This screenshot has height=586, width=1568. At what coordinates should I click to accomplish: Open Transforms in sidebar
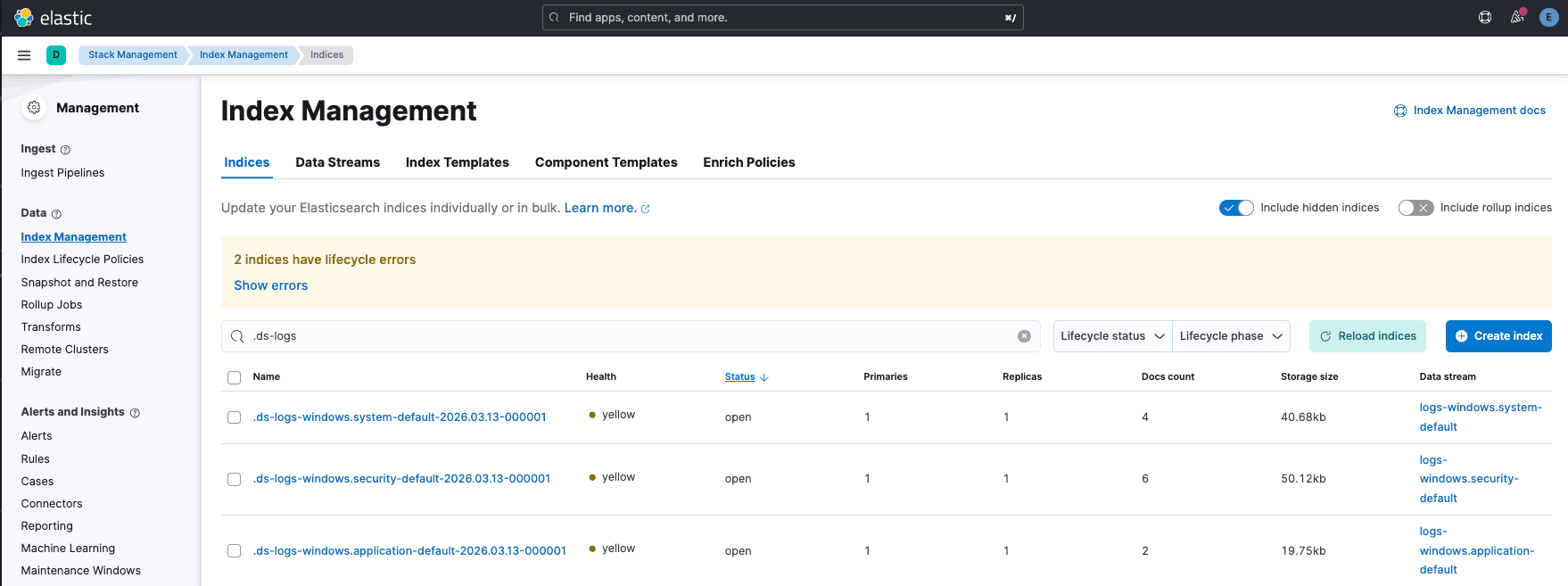tap(51, 327)
